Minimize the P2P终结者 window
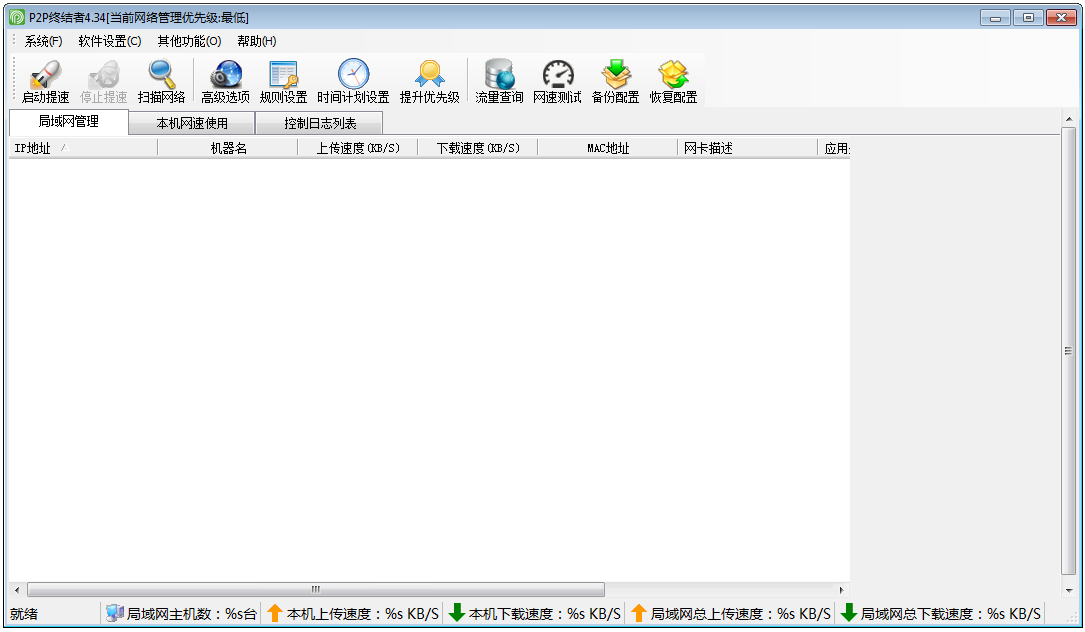The width and height of the screenshot is (1085, 632). click(996, 18)
